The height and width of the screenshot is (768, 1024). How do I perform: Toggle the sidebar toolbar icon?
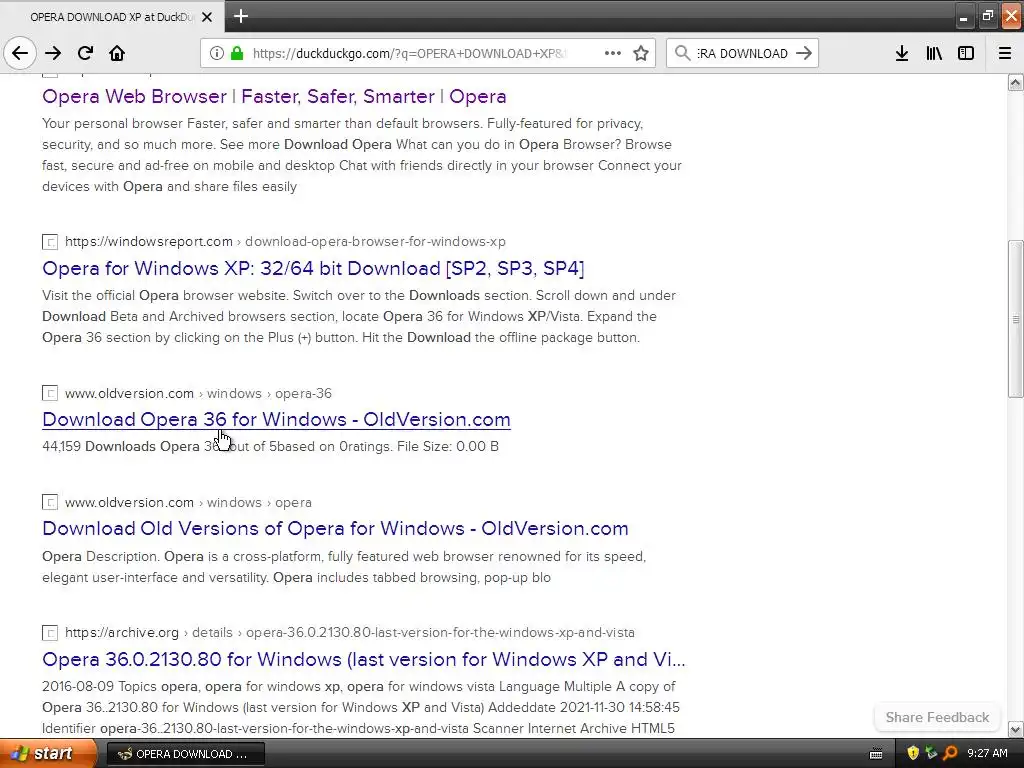966,53
